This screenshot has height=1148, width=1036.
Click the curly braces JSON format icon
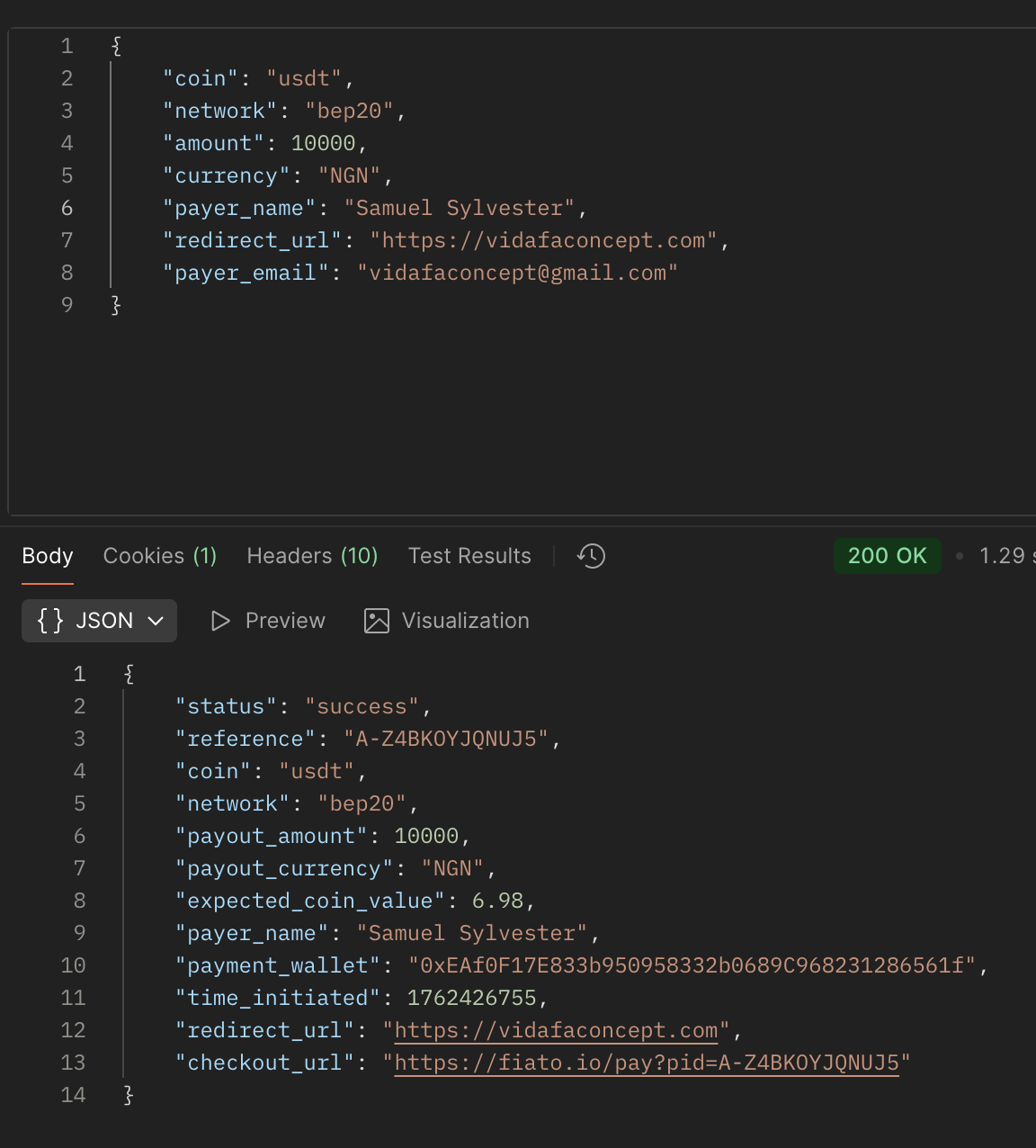point(50,620)
